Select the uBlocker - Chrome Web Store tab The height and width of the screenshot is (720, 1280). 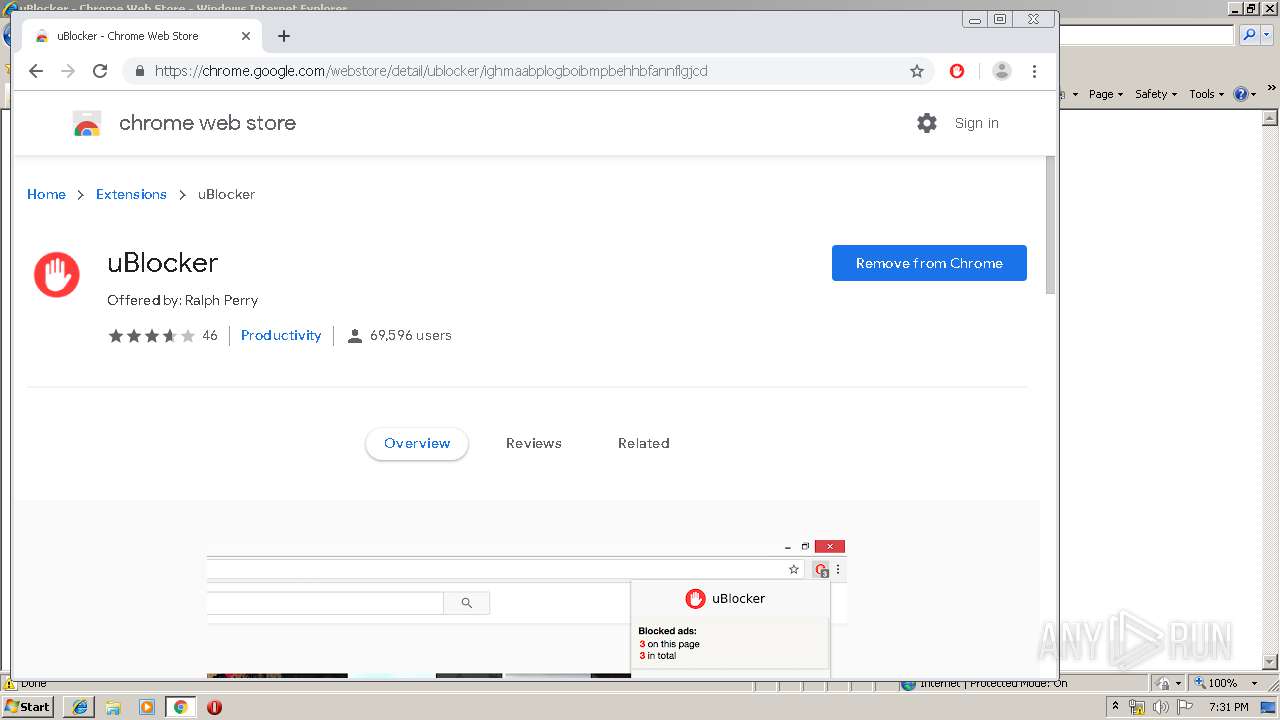coord(142,36)
